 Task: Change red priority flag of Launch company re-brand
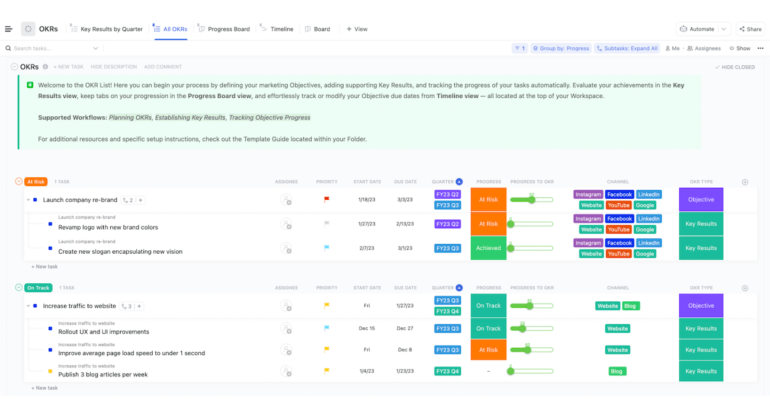(x=327, y=199)
